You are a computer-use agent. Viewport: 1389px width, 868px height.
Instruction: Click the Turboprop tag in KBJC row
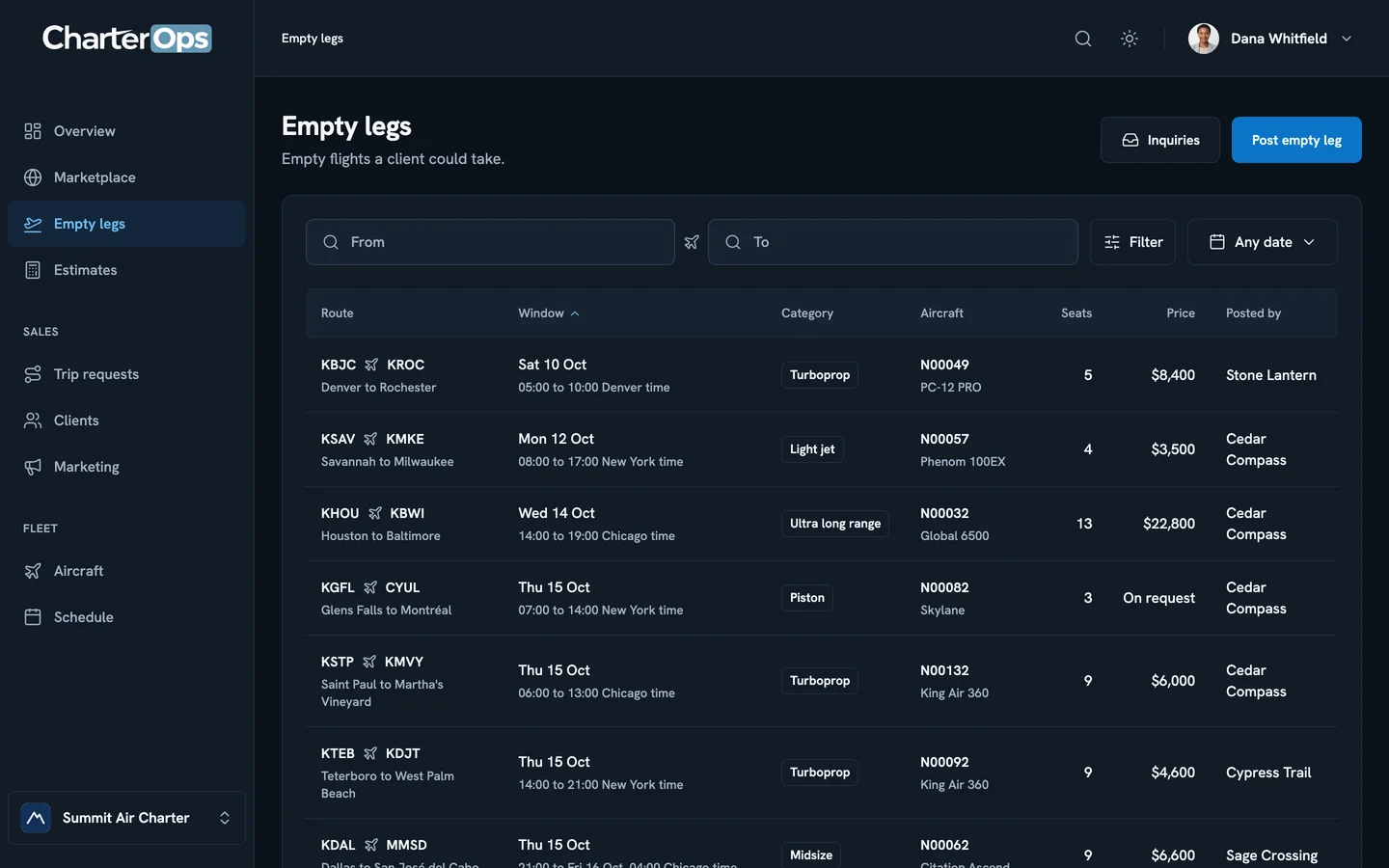[x=820, y=375]
